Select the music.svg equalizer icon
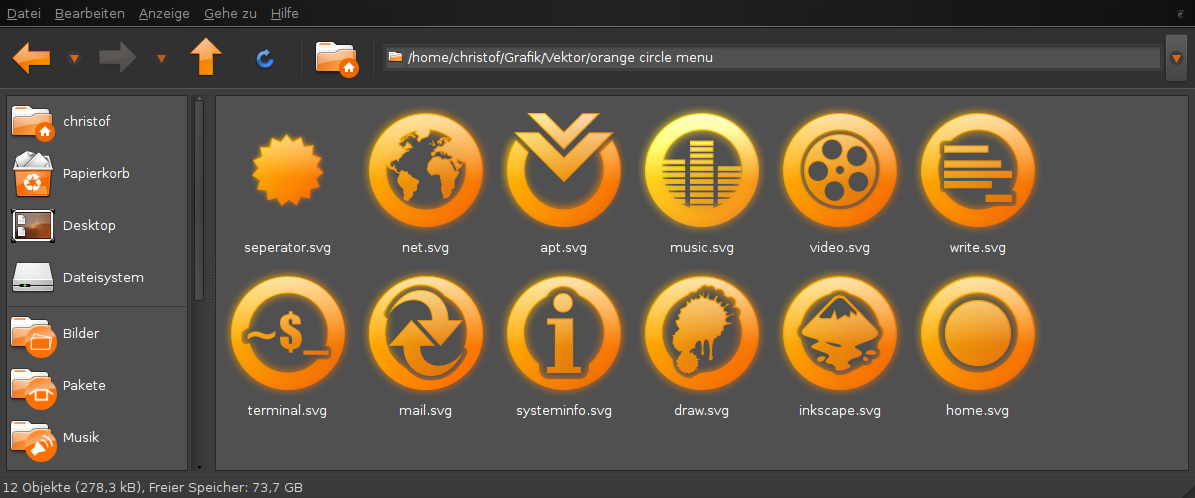 pos(702,169)
